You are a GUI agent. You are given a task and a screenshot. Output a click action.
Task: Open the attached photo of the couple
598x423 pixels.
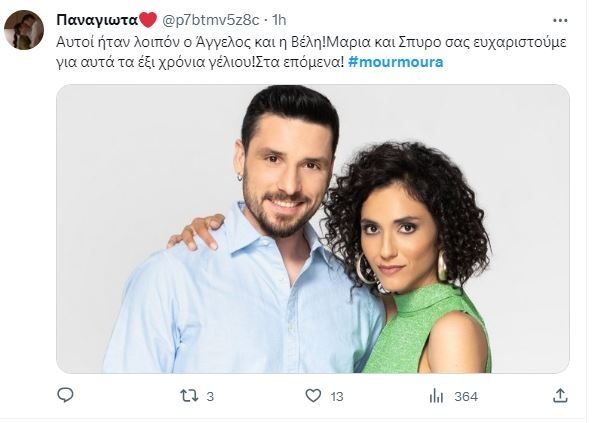[313, 228]
